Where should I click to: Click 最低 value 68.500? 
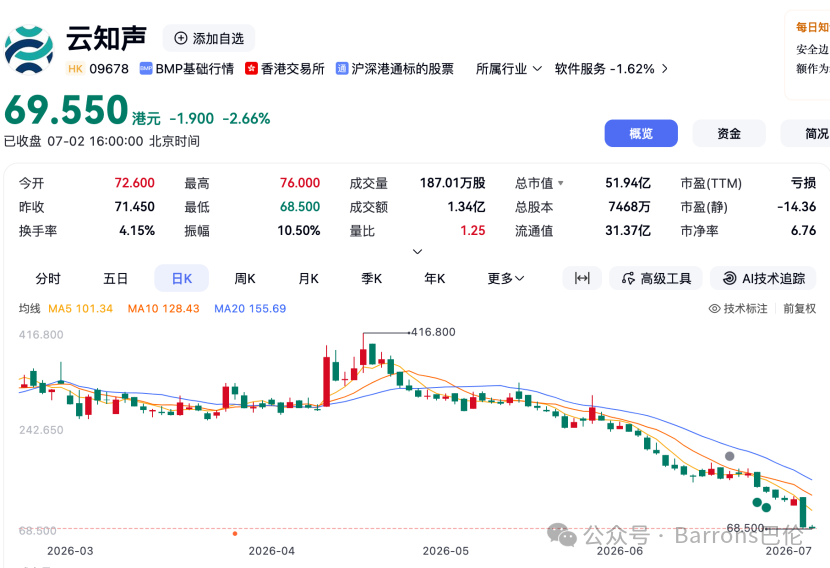pos(300,206)
